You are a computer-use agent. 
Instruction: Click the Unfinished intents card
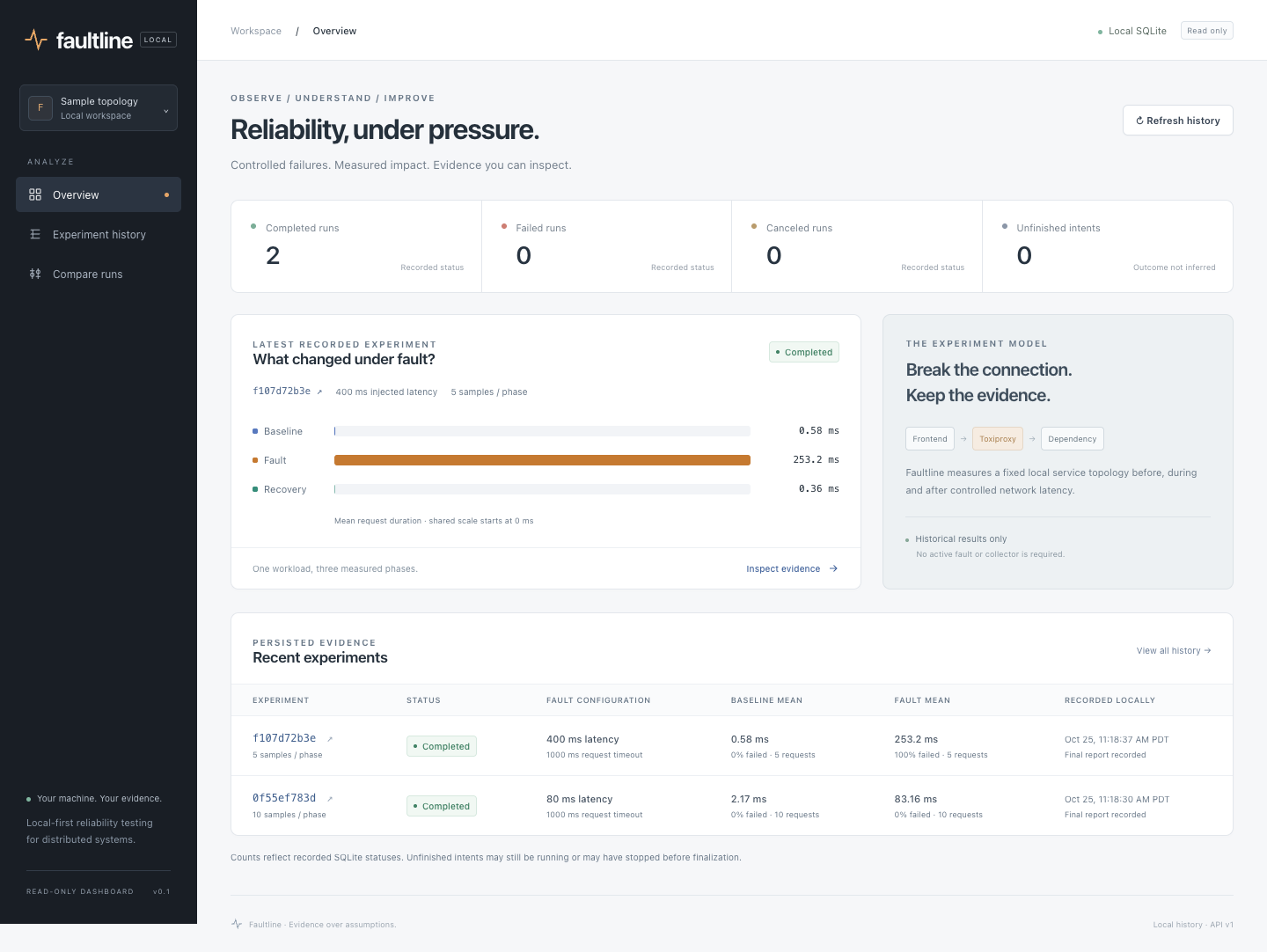pos(1108,246)
